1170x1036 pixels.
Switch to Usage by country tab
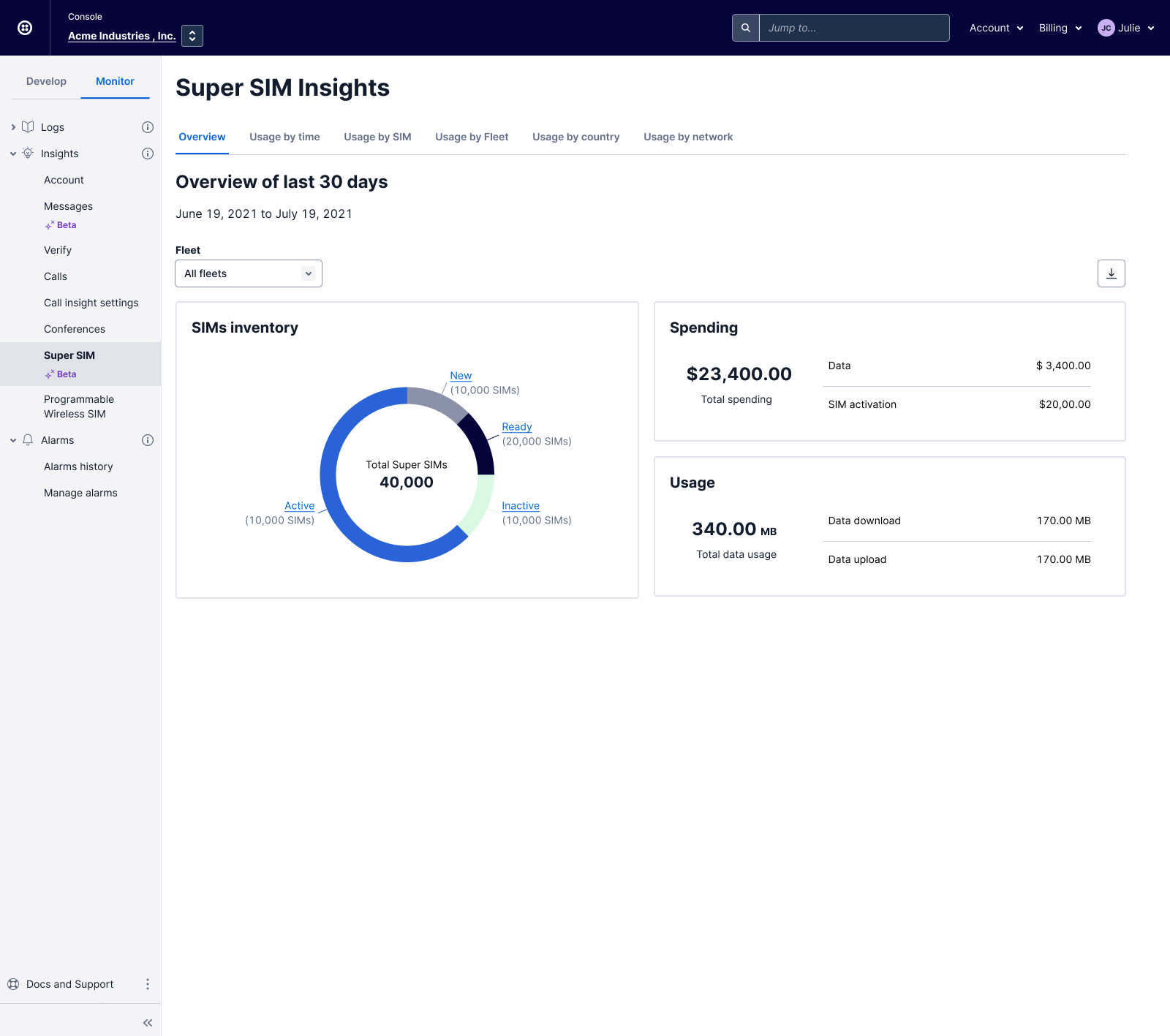pyautogui.click(x=575, y=137)
